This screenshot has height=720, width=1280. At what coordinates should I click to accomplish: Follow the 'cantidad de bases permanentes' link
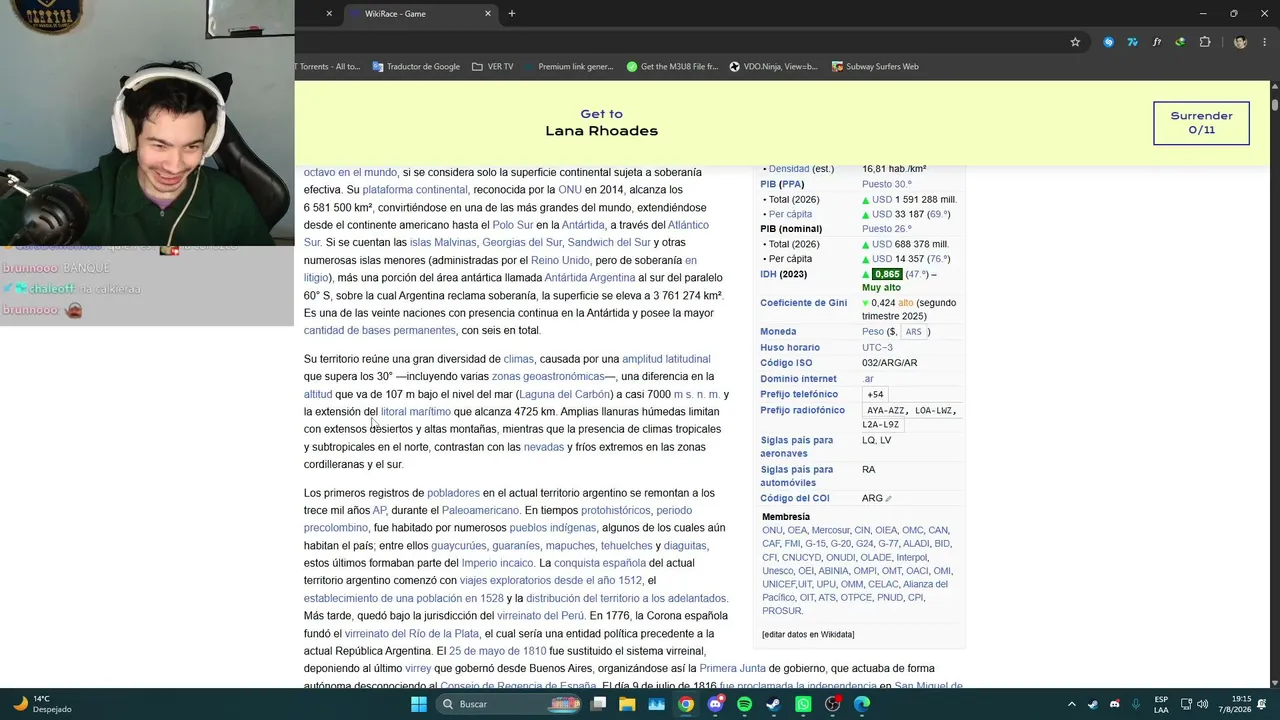click(380, 331)
